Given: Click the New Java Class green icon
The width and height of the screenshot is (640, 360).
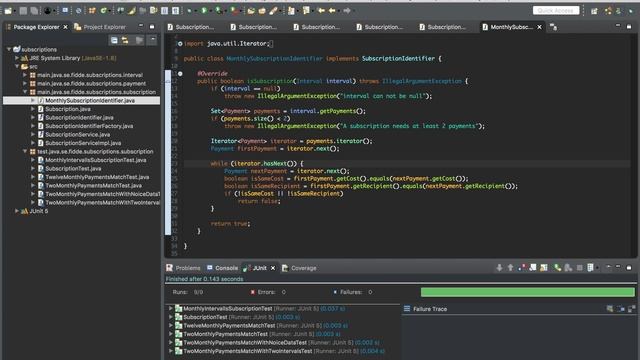Looking at the screenshot, I should coord(104,11).
